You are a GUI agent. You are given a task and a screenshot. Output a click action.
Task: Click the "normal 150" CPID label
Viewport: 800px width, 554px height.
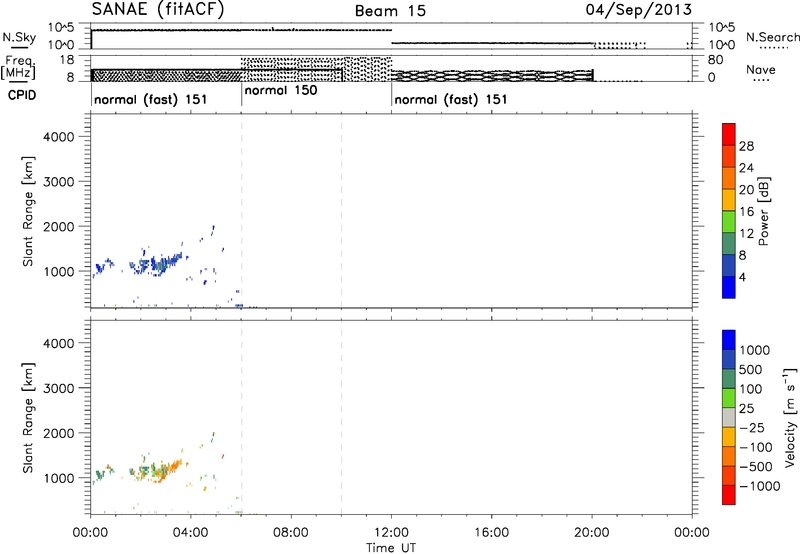[x=281, y=90]
